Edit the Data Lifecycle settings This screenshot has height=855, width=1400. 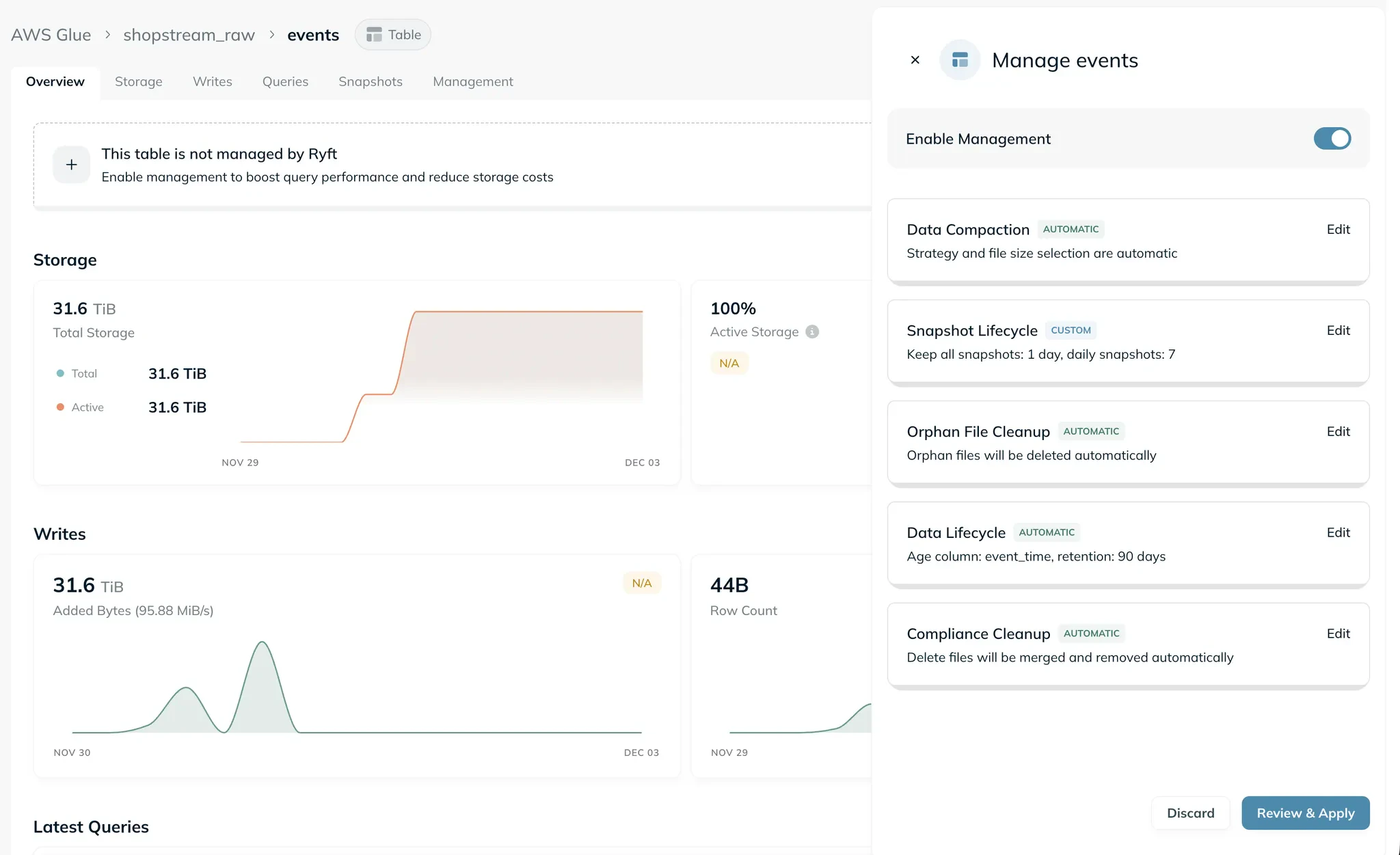(1338, 533)
